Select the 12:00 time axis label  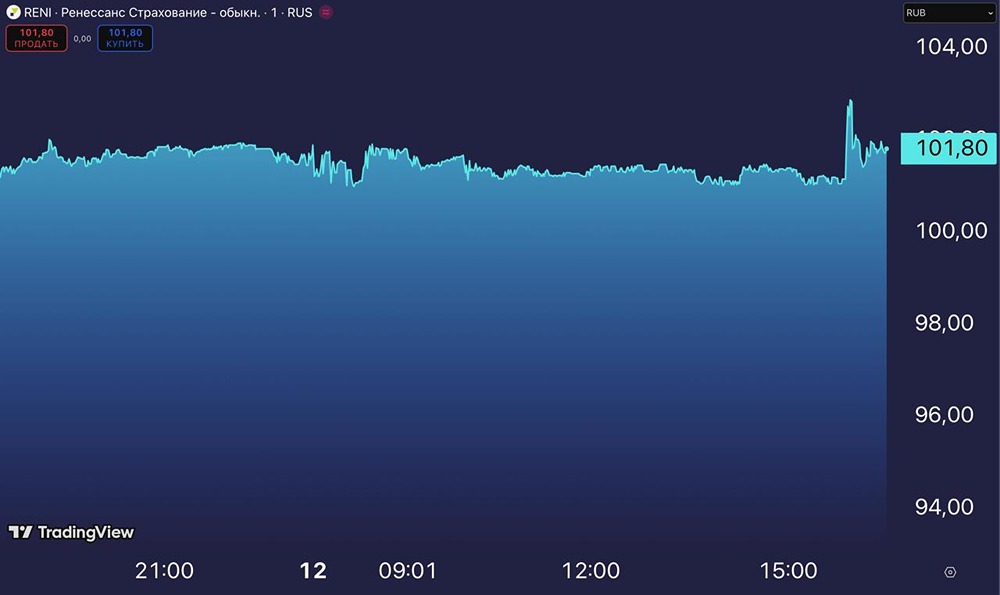pos(591,571)
